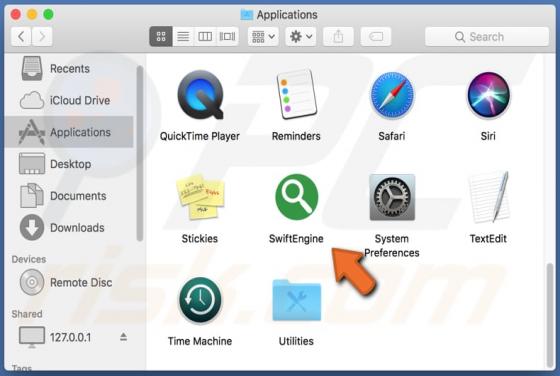Select the SwiftEngine magnifier icon

[x=296, y=197]
